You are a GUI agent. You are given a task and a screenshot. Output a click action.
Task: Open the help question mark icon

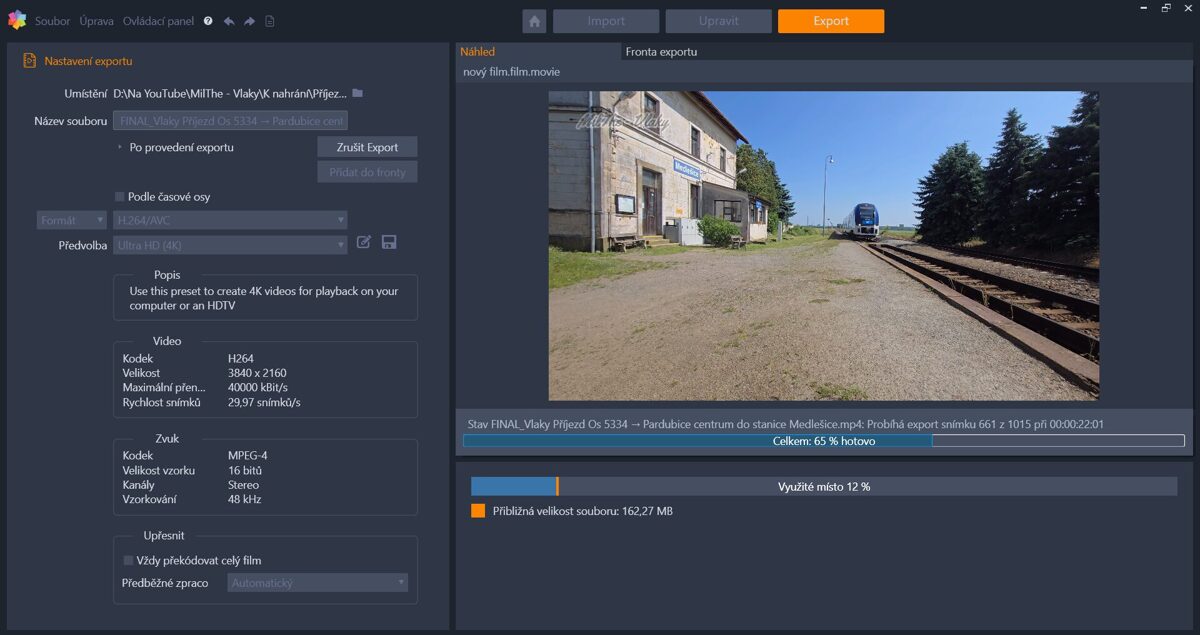208,21
